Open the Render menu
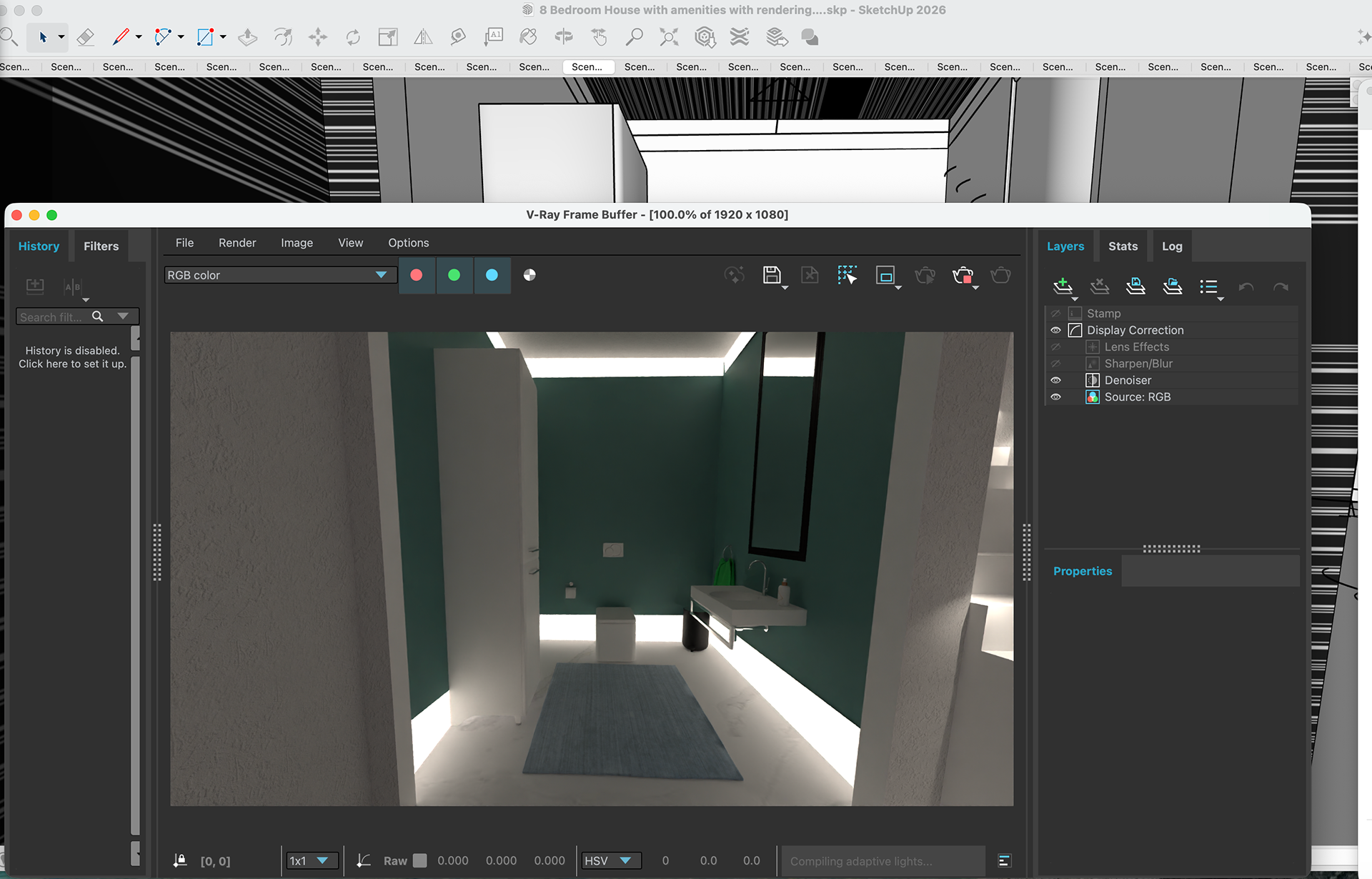 click(x=237, y=243)
